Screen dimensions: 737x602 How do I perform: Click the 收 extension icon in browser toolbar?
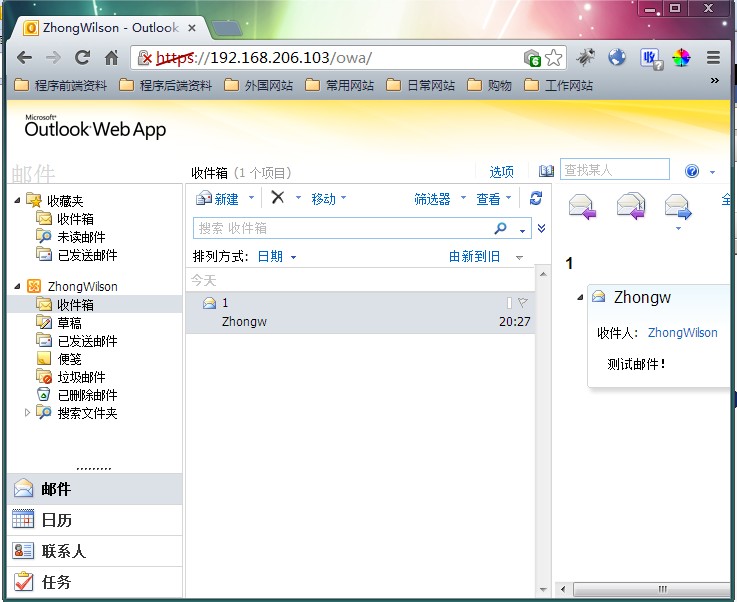click(x=651, y=58)
